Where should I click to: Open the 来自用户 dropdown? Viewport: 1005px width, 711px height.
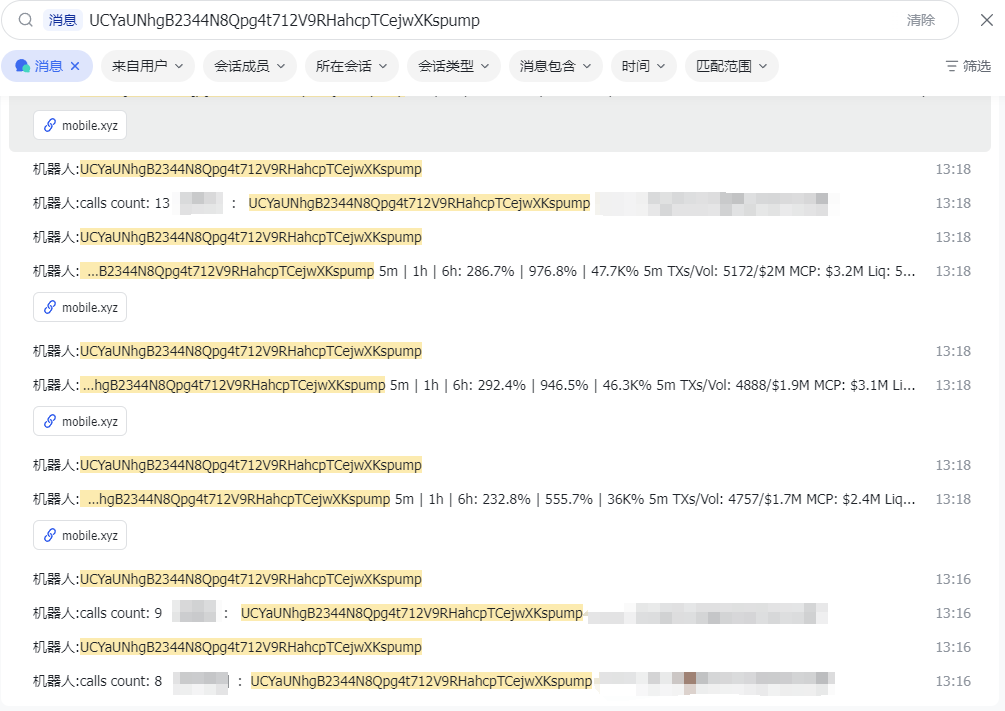point(147,66)
